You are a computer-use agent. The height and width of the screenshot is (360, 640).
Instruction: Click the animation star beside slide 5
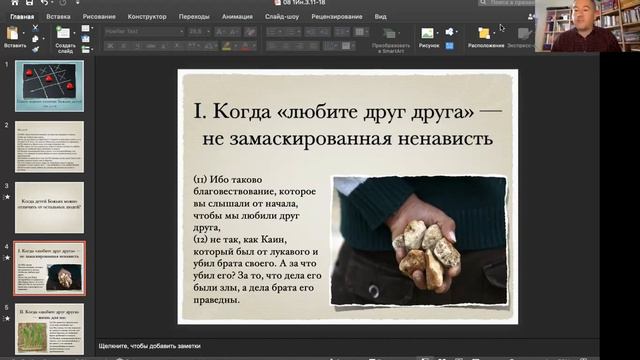[7, 318]
